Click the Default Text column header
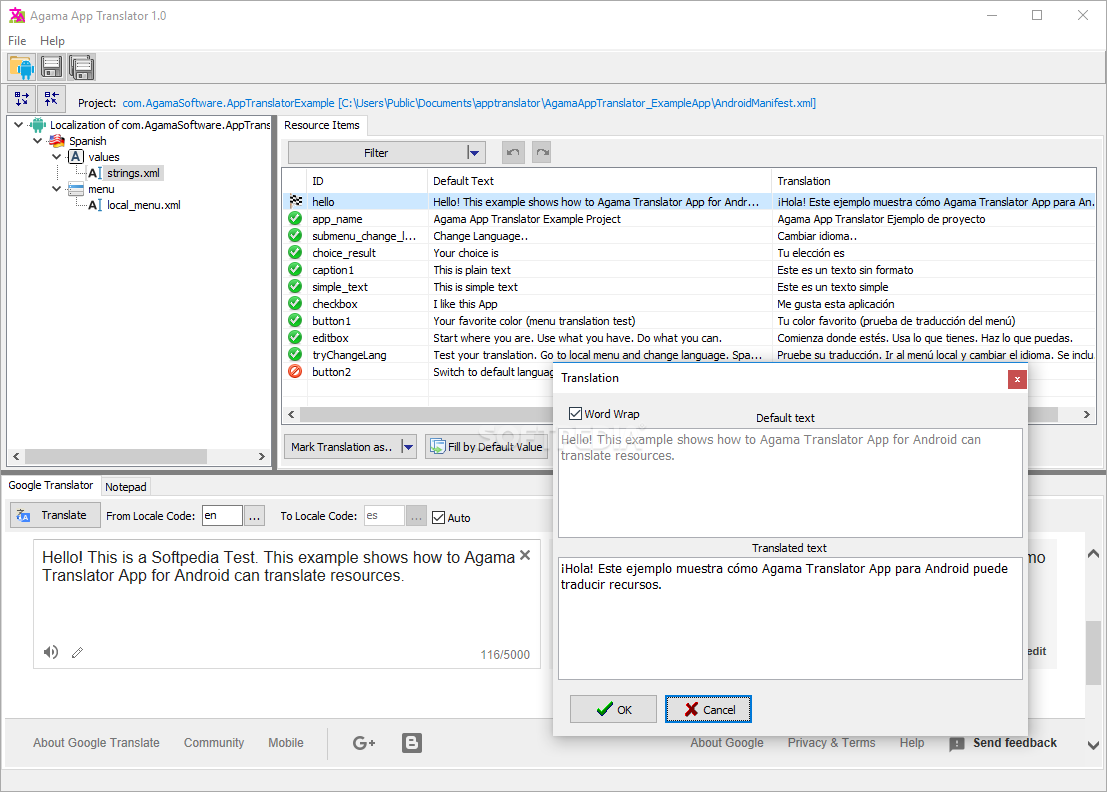The height and width of the screenshot is (792, 1107). (x=599, y=181)
